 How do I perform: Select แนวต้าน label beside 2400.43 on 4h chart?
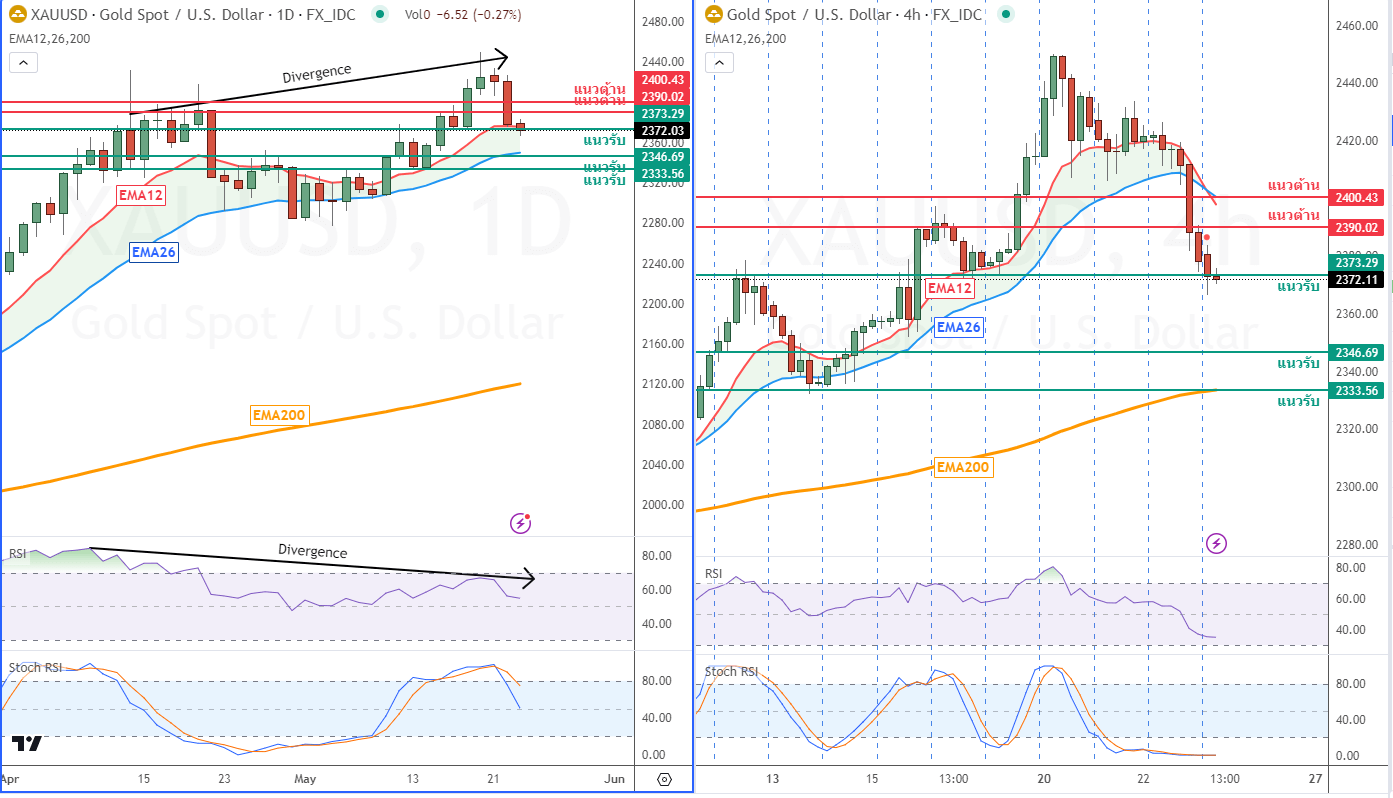(x=1293, y=186)
